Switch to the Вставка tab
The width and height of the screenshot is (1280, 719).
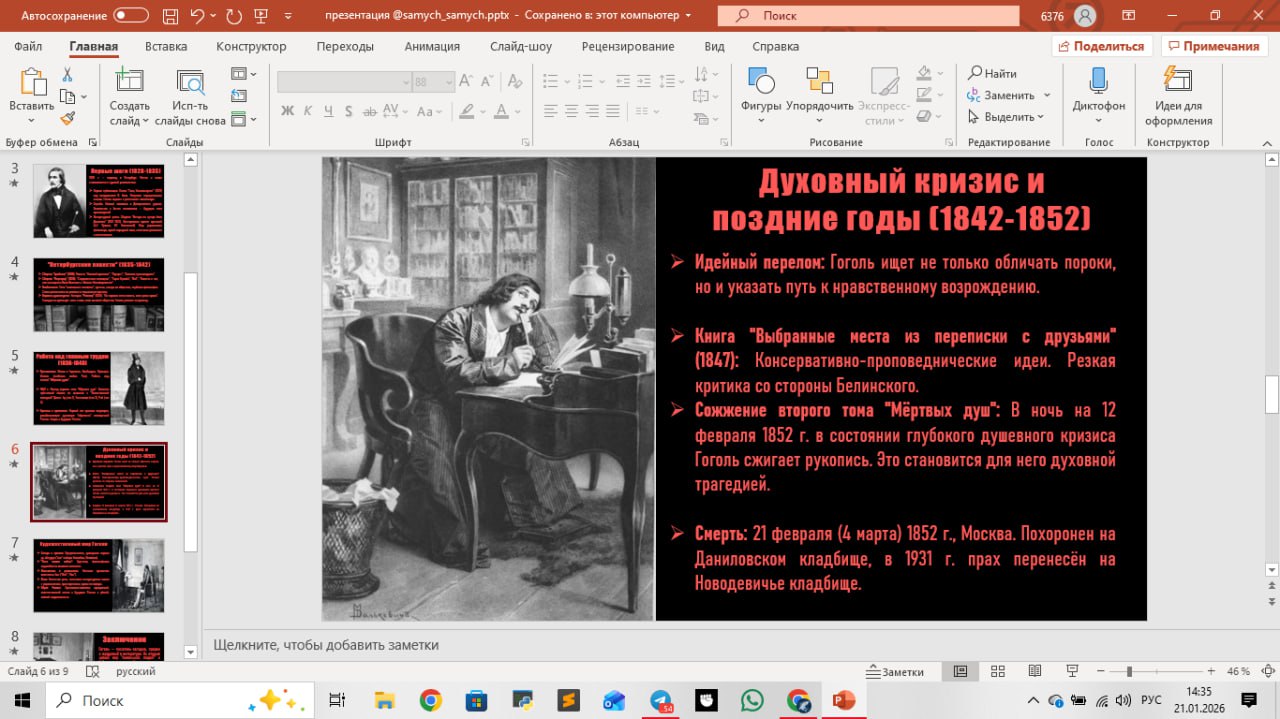(x=166, y=46)
